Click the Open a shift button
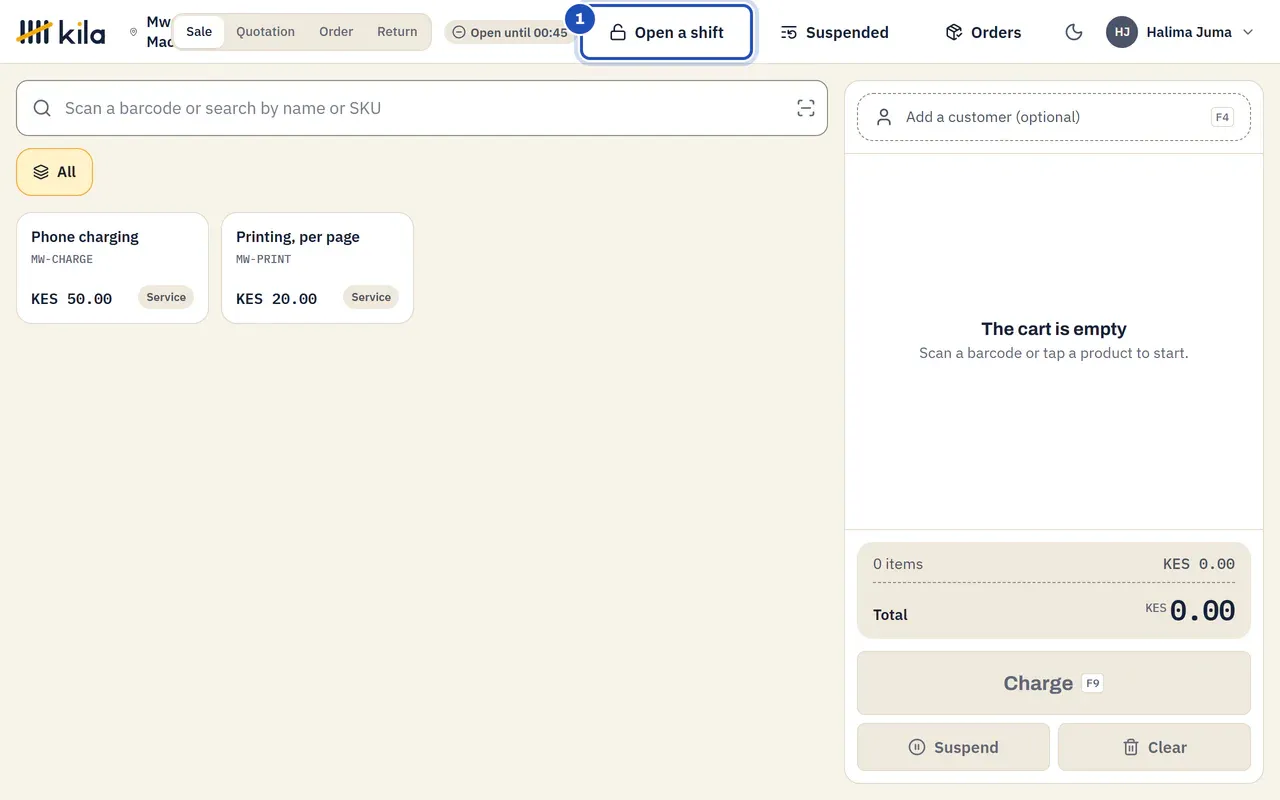Screen dimensions: 1280x800 [x=666, y=32]
